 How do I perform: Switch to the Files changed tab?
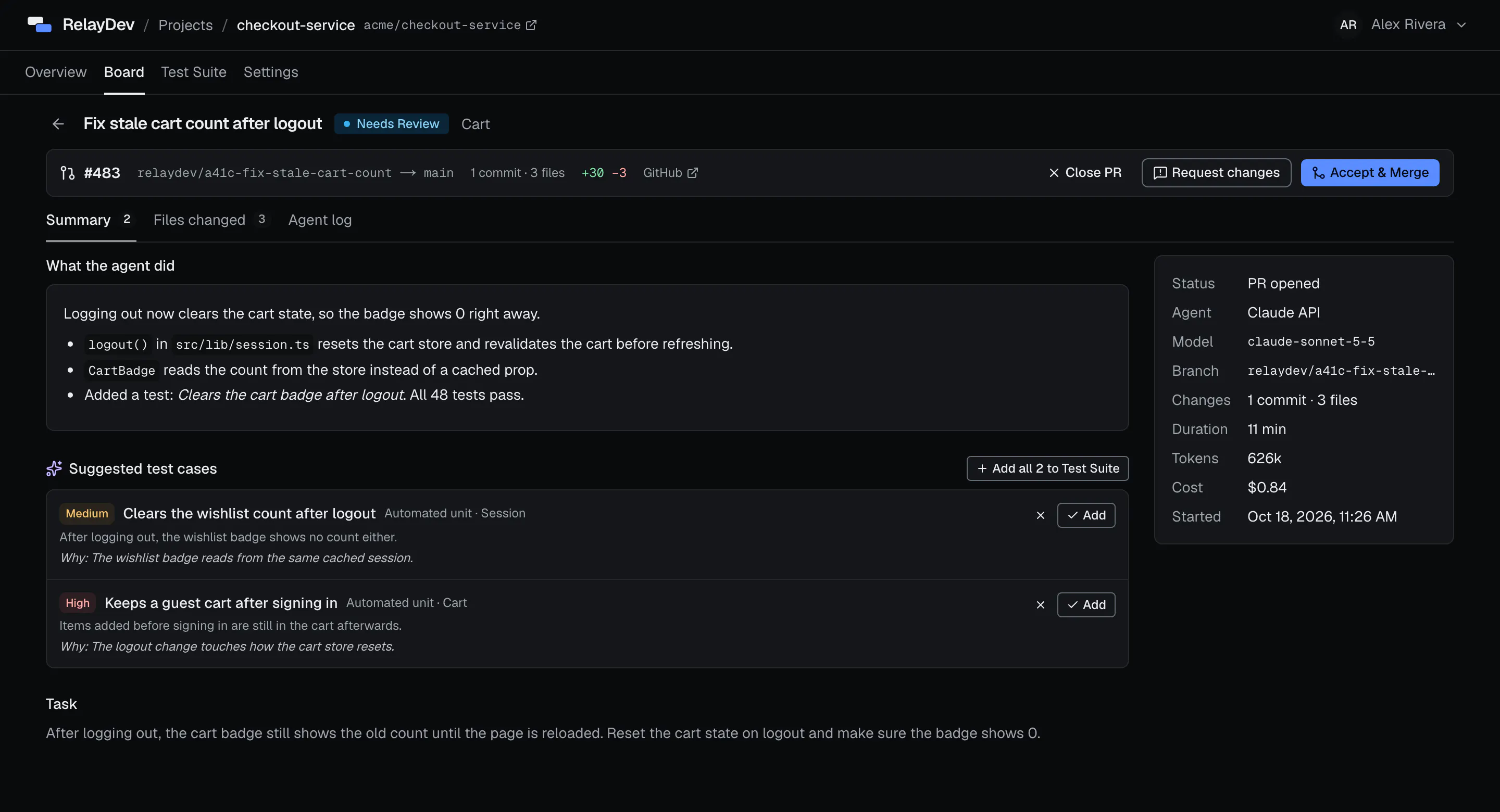[212, 220]
